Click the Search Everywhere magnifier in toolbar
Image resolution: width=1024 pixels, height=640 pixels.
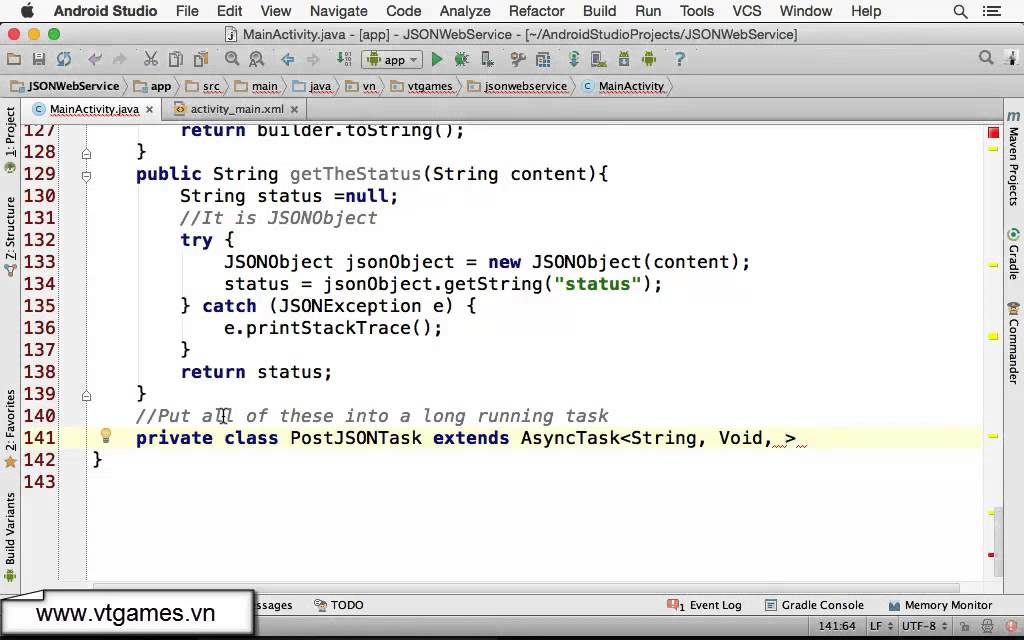(x=986, y=58)
